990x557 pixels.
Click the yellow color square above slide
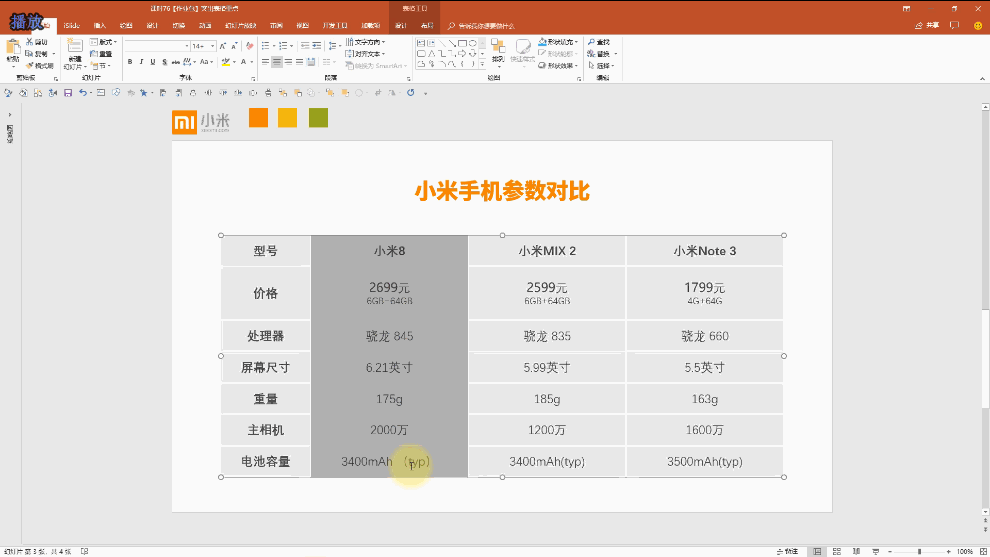tap(287, 117)
